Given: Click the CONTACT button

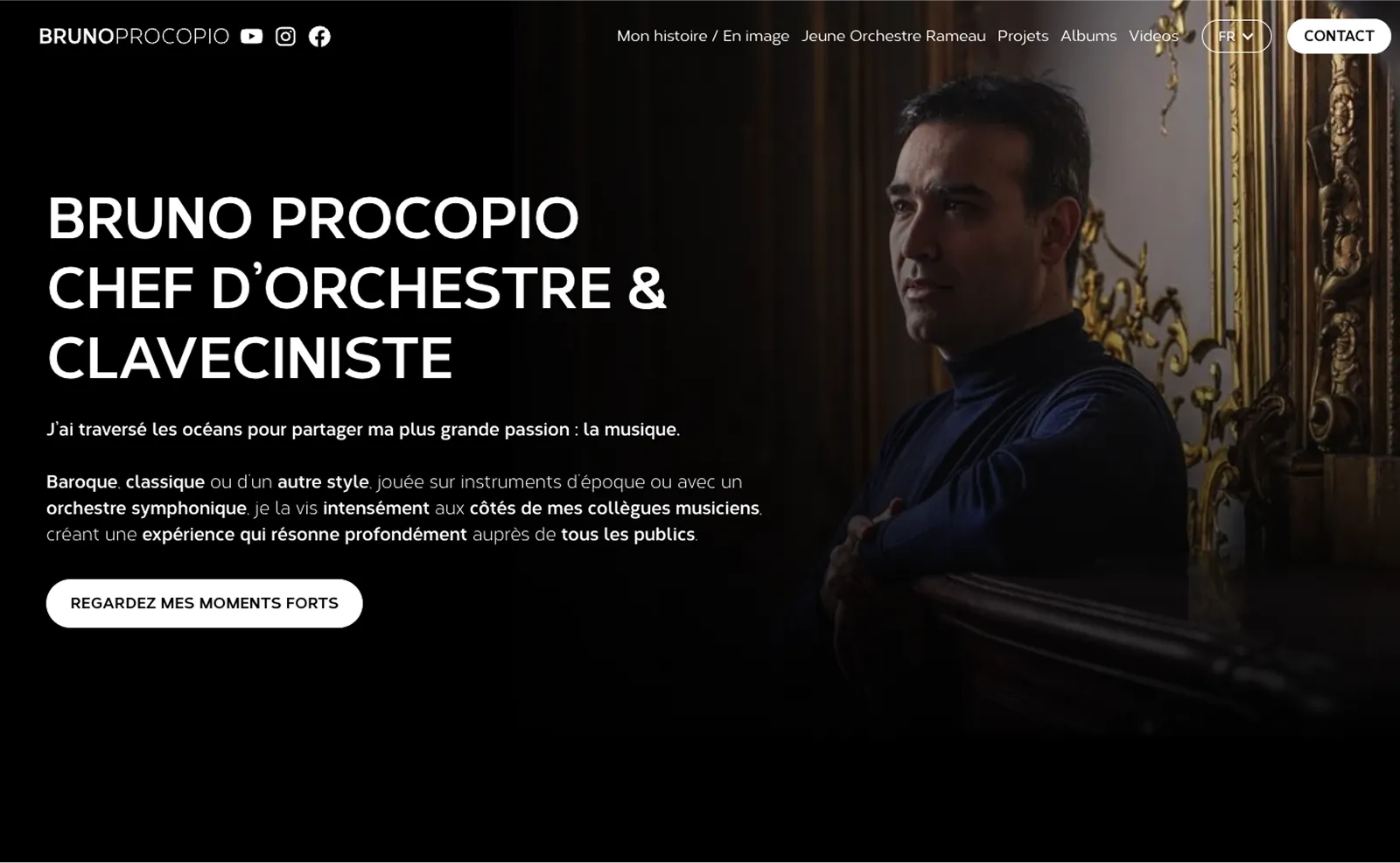Looking at the screenshot, I should pos(1339,36).
